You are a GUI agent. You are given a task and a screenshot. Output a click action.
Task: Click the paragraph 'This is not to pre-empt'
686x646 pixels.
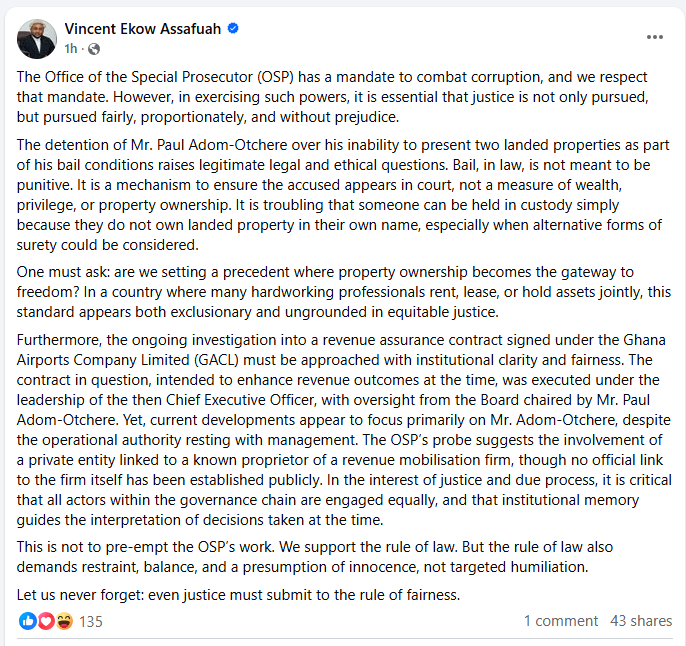click(x=315, y=557)
